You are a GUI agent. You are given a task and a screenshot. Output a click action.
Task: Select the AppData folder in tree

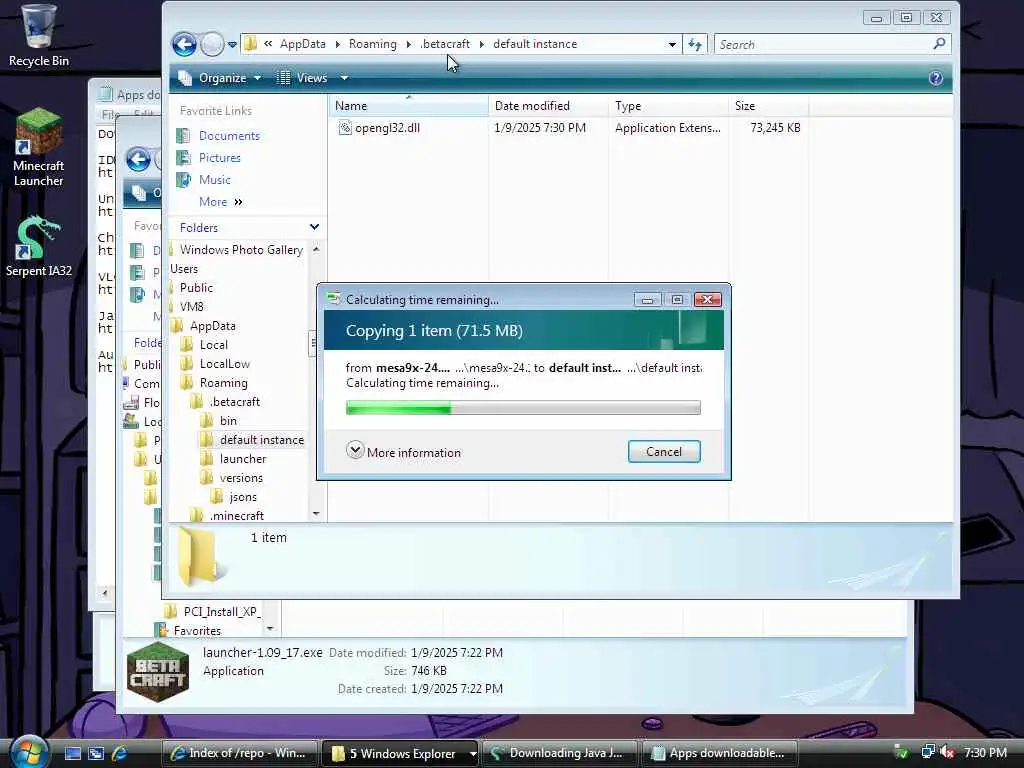coord(212,326)
